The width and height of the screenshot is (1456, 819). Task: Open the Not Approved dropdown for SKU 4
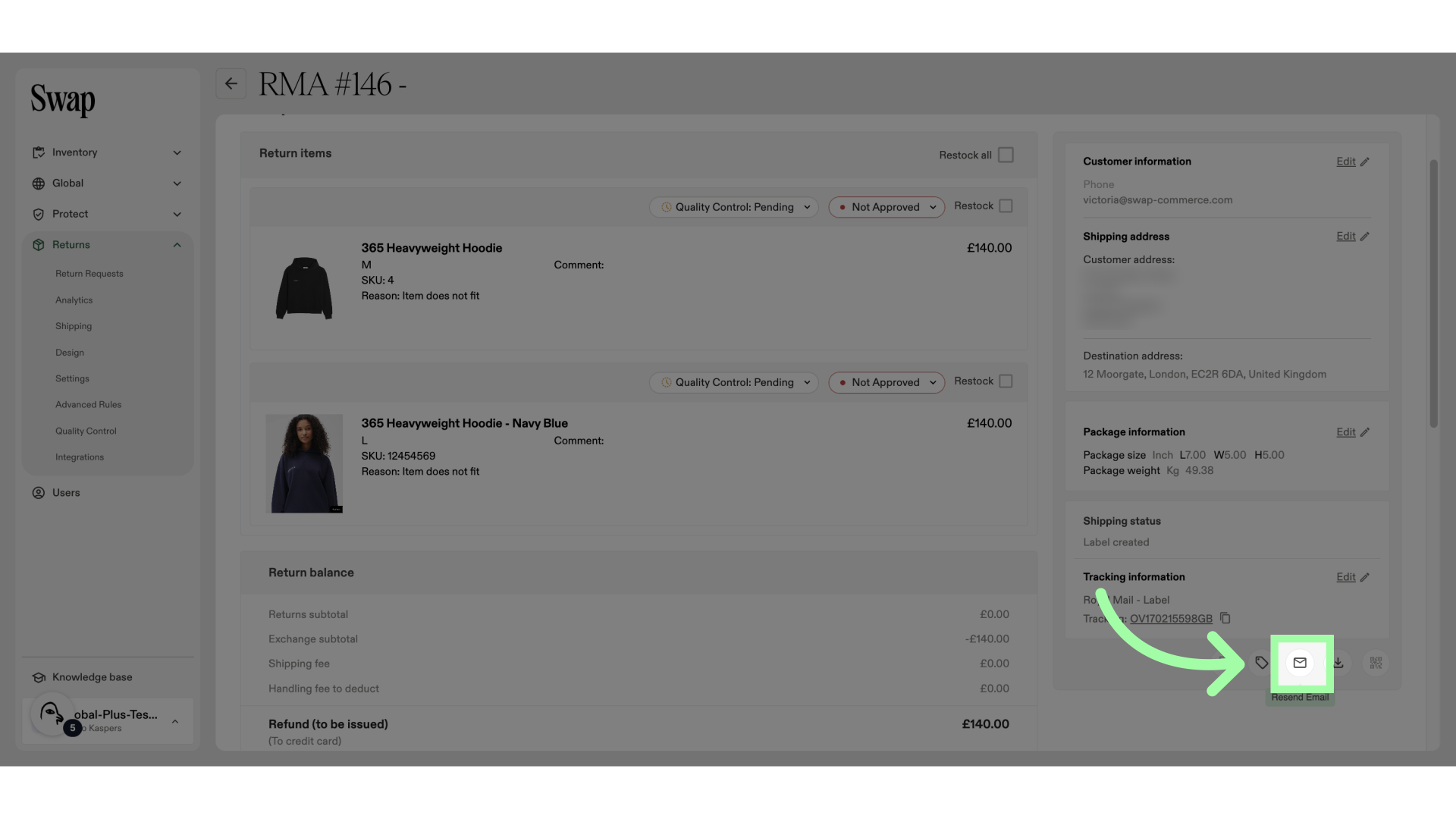[886, 207]
